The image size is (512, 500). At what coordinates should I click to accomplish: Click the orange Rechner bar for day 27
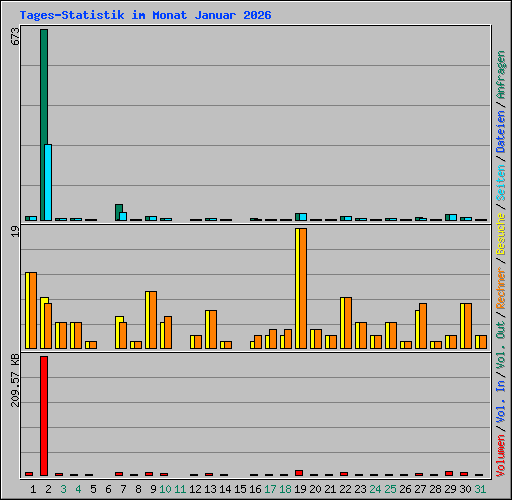click(423, 326)
